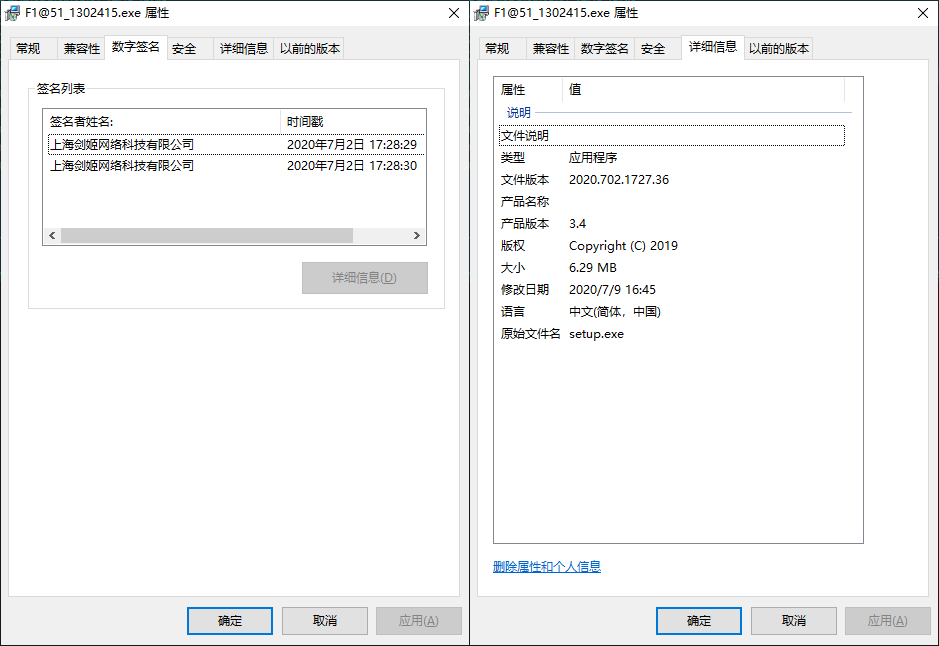Select the signature timestamped 17:28:29

pos(200,144)
